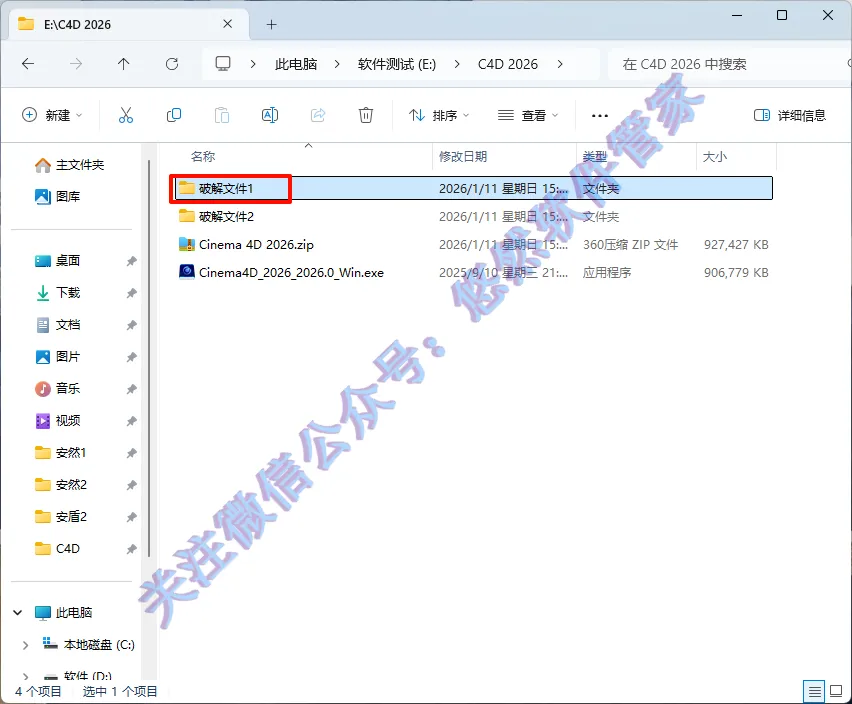Screen dimensions: 852x704
Task: Select the E:\C4D 2026 tab
Action: pyautogui.click(x=129, y=24)
